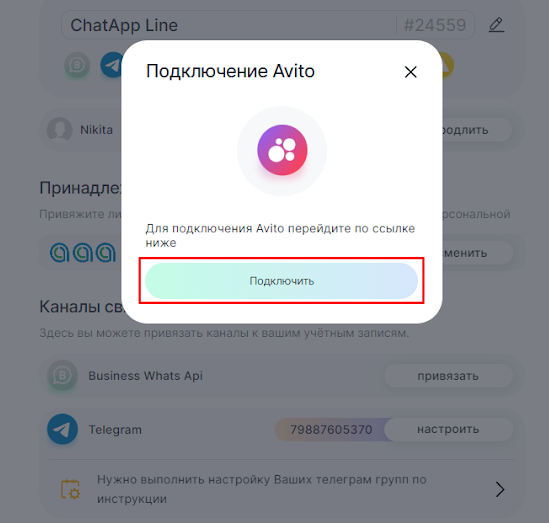The height and width of the screenshot is (523, 549).
Task: Click Business Whats Api channel icon
Action: tap(62, 376)
